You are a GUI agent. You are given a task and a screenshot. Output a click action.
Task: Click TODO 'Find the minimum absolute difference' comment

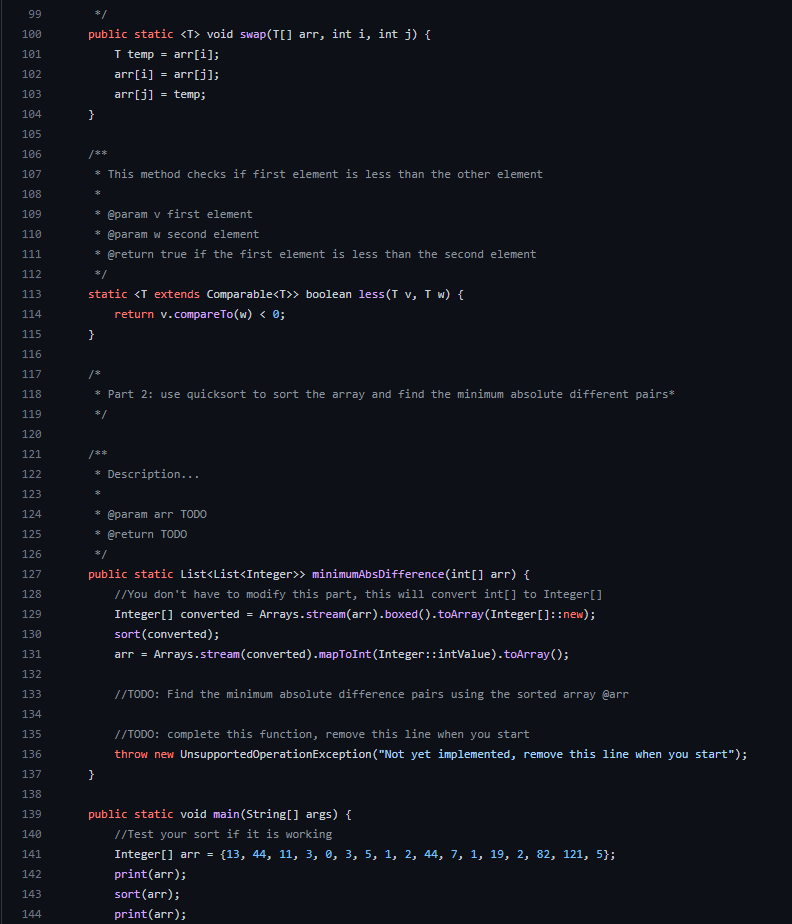pyautogui.click(x=371, y=694)
